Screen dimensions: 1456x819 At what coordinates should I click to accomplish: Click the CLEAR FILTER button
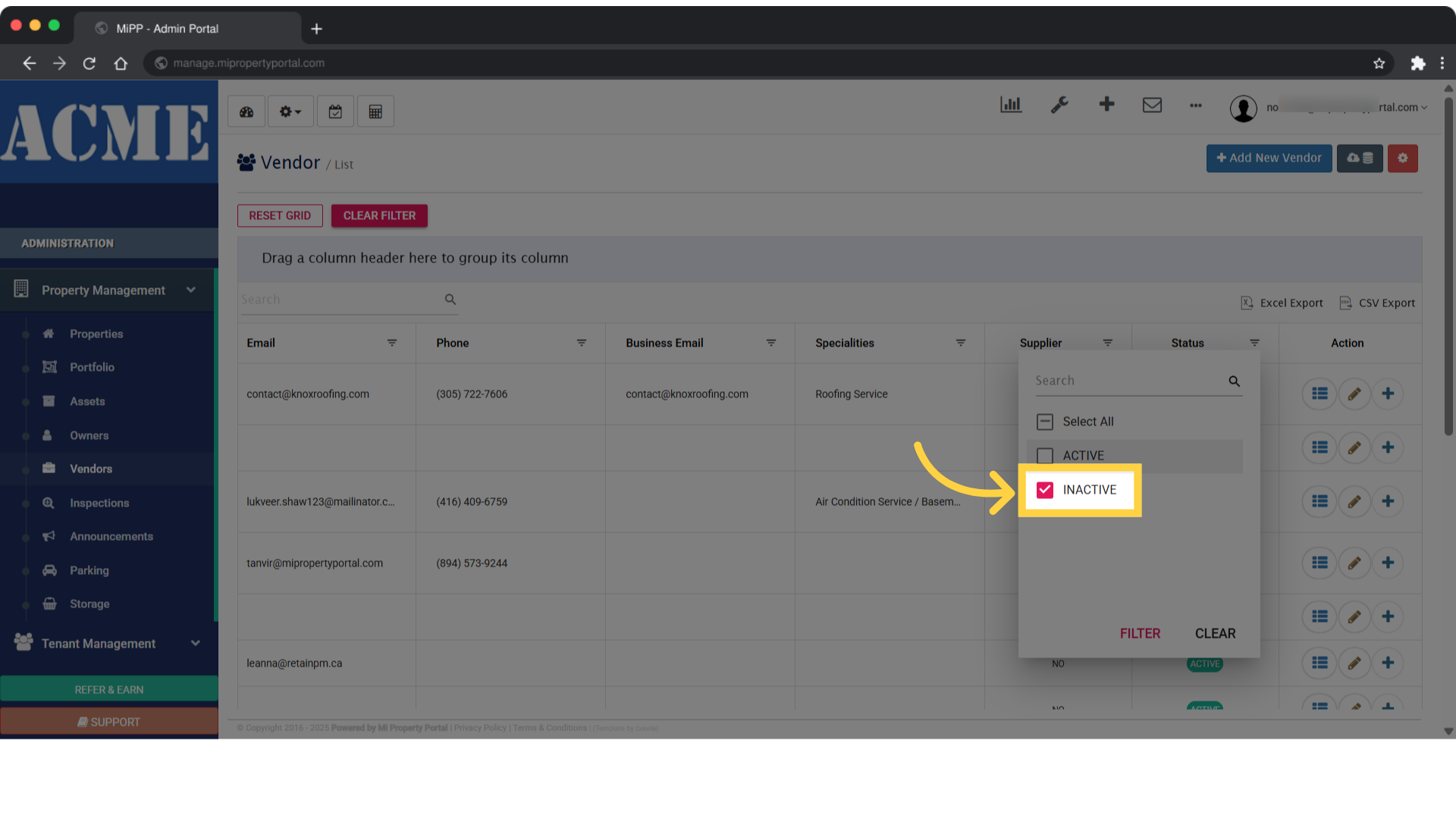379,215
